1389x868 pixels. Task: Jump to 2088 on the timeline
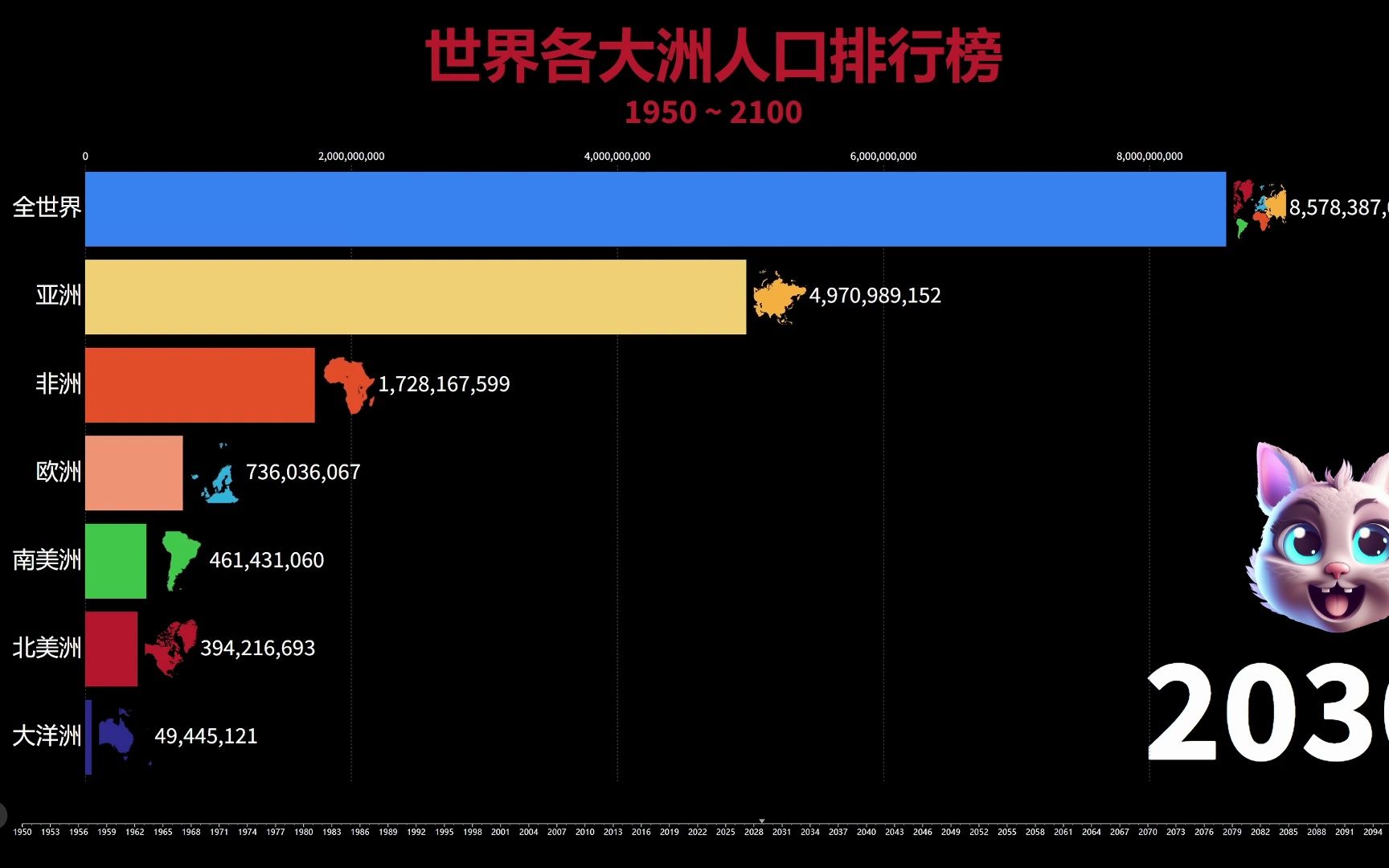(1317, 832)
